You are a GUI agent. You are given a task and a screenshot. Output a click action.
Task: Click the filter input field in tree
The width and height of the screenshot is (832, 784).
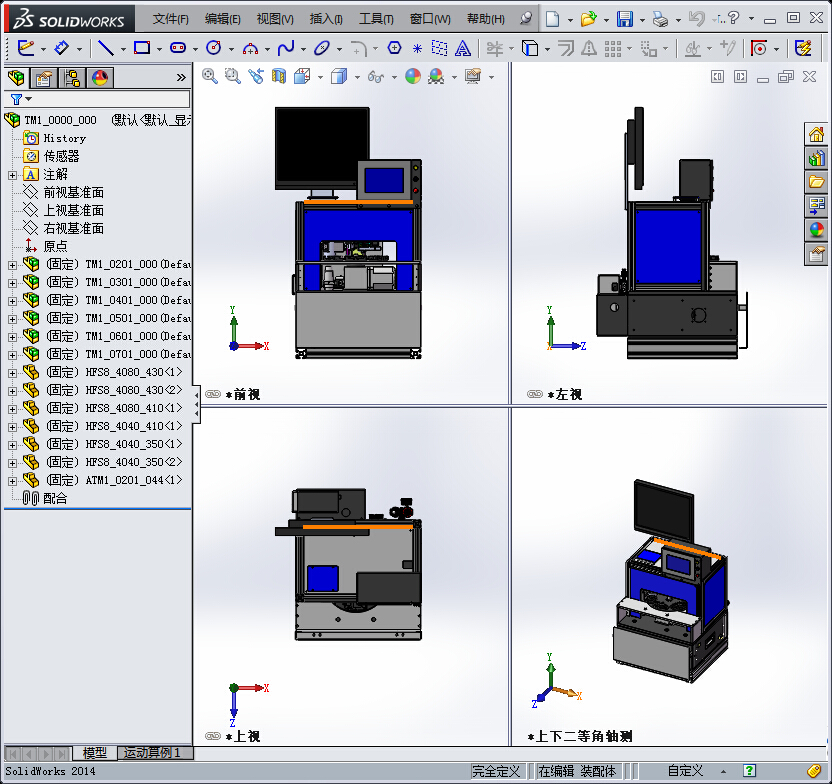[110, 99]
